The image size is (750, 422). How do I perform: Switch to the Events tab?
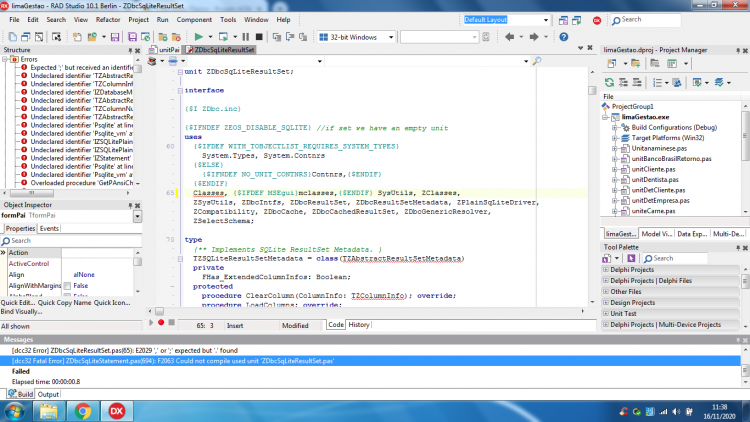coord(49,229)
